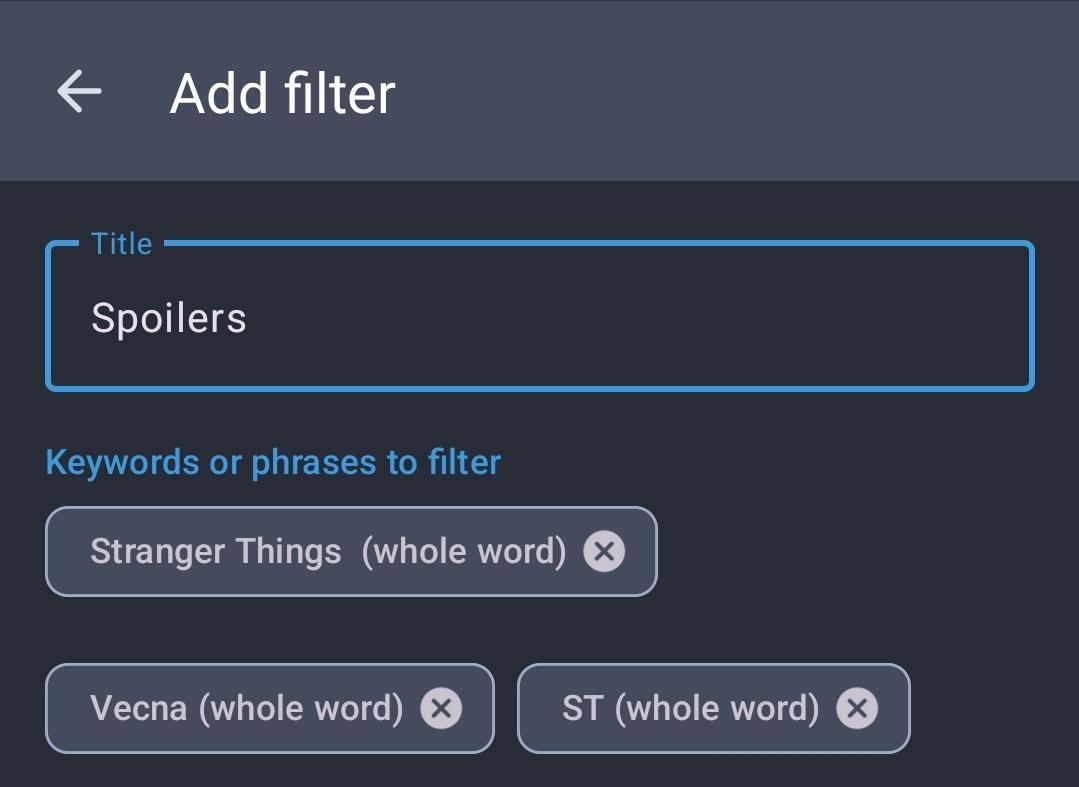
Task: Delete the Vecna keyword with its X
Action: pos(441,708)
